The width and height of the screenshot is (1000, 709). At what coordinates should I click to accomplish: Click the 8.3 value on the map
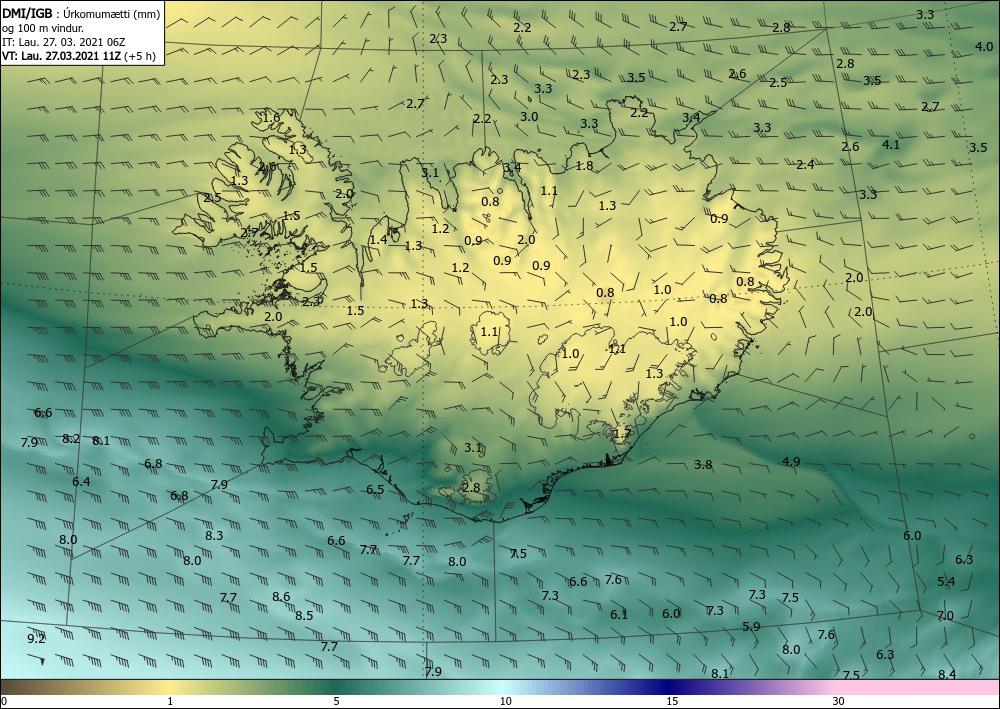(x=214, y=535)
